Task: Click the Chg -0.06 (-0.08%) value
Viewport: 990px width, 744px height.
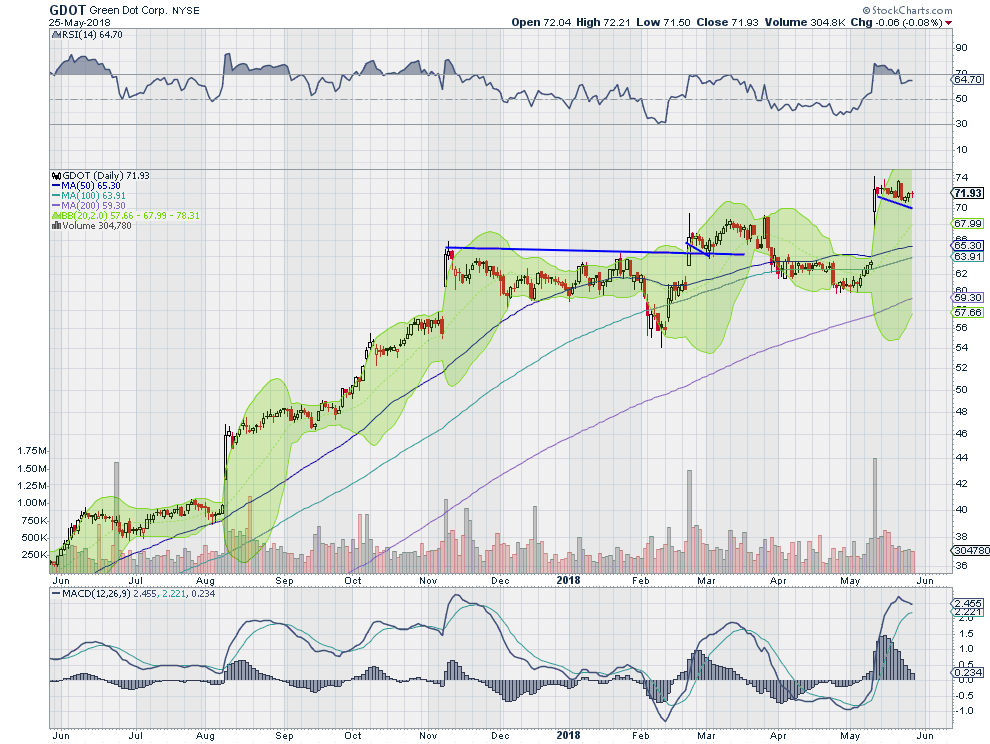Action: click(897, 22)
